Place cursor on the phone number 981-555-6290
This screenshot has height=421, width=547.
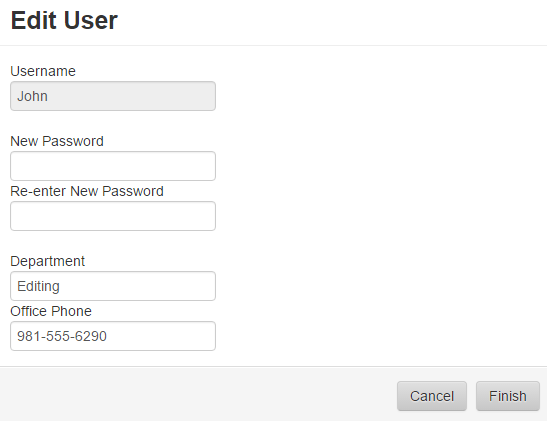[62, 336]
